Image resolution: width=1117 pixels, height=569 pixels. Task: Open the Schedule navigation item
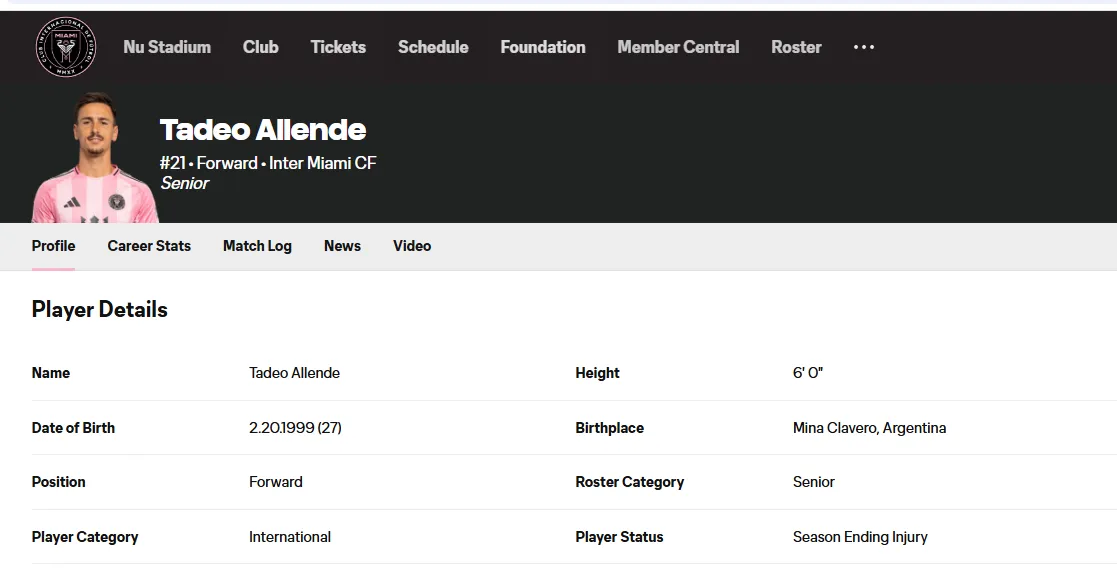(x=433, y=47)
